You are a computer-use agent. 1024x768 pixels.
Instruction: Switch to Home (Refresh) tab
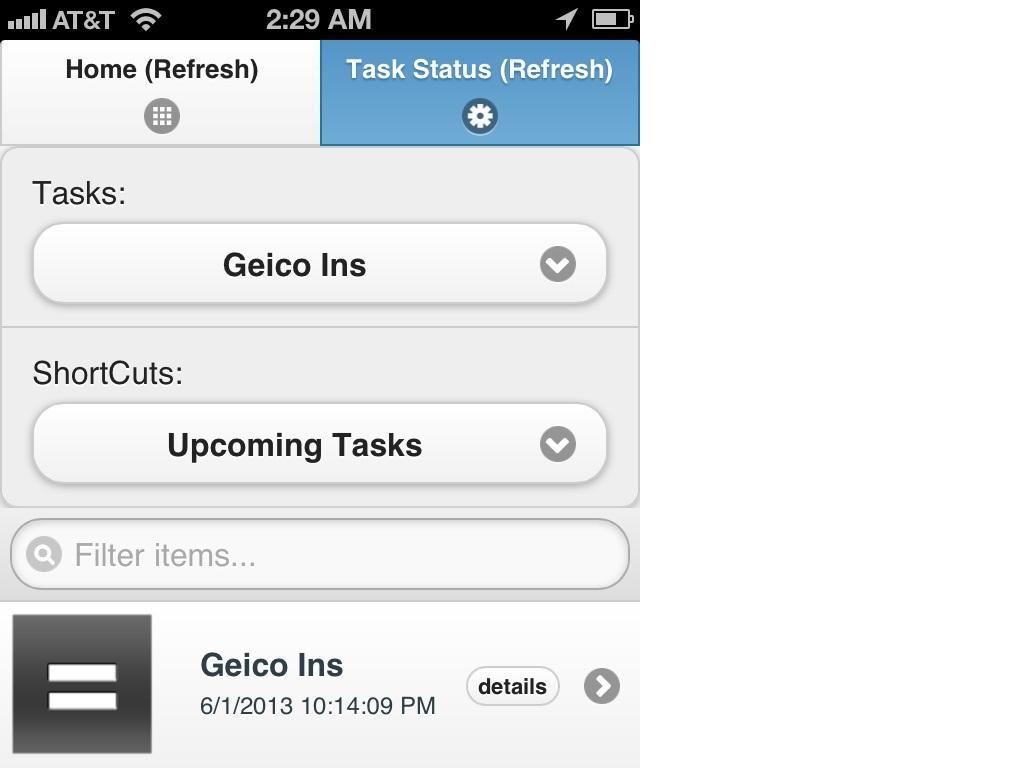point(161,92)
